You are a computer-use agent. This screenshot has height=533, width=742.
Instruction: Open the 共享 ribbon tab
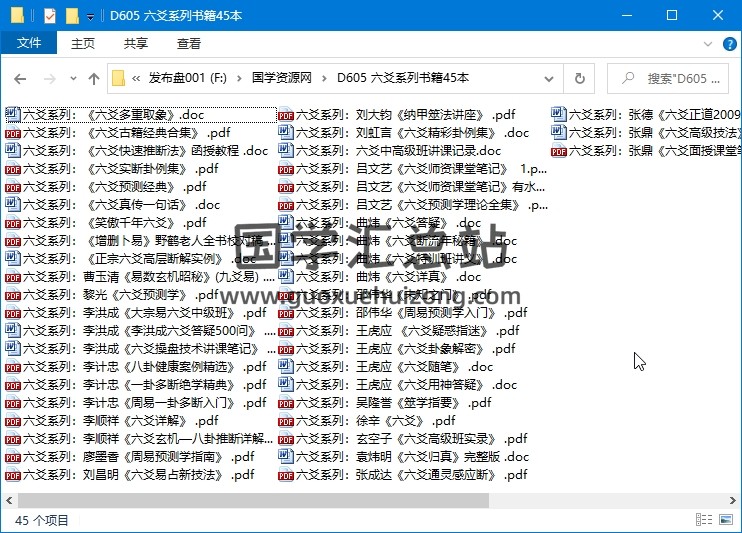coord(136,44)
